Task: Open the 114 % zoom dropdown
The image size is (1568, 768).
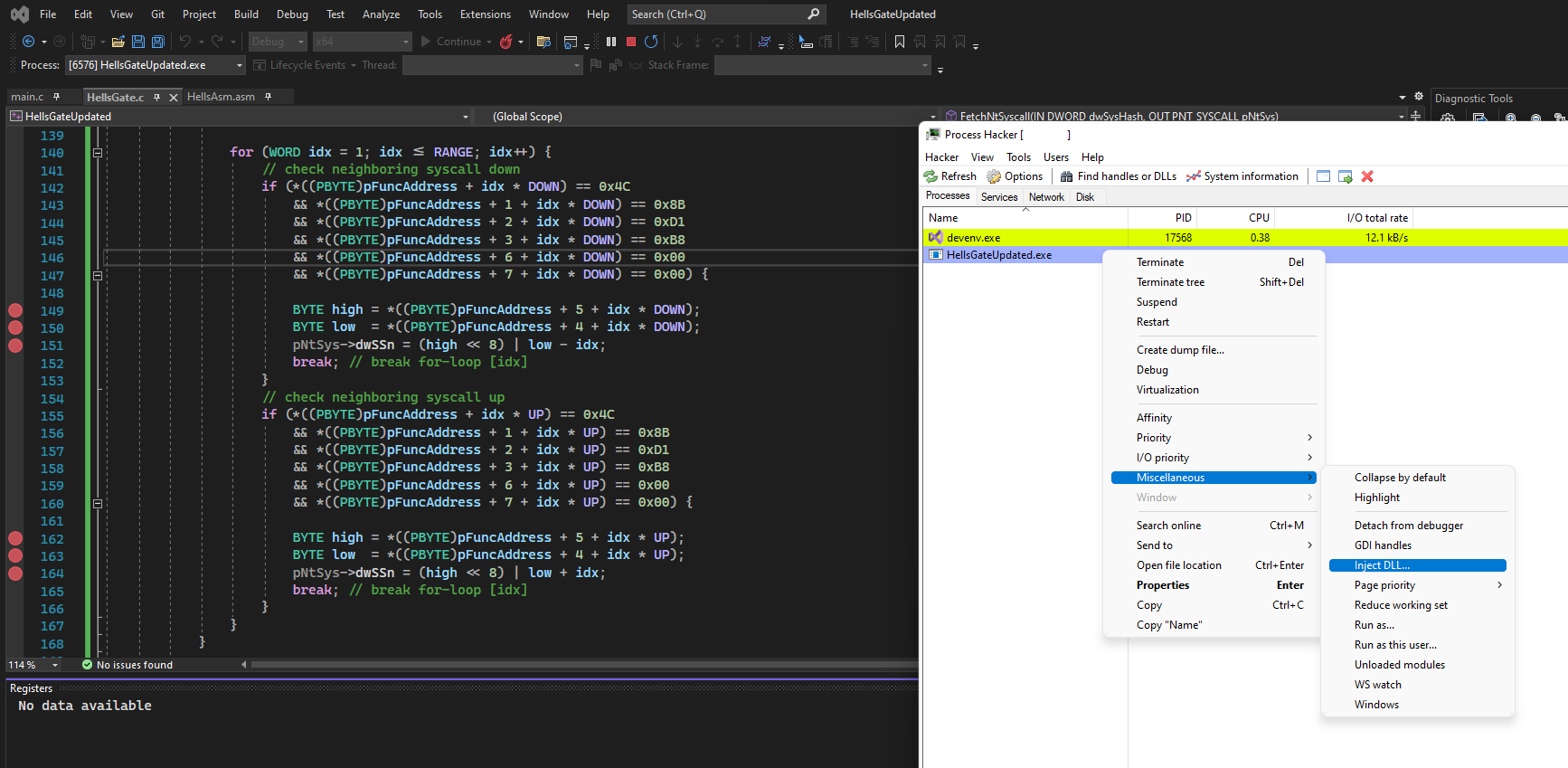Action: 33,665
